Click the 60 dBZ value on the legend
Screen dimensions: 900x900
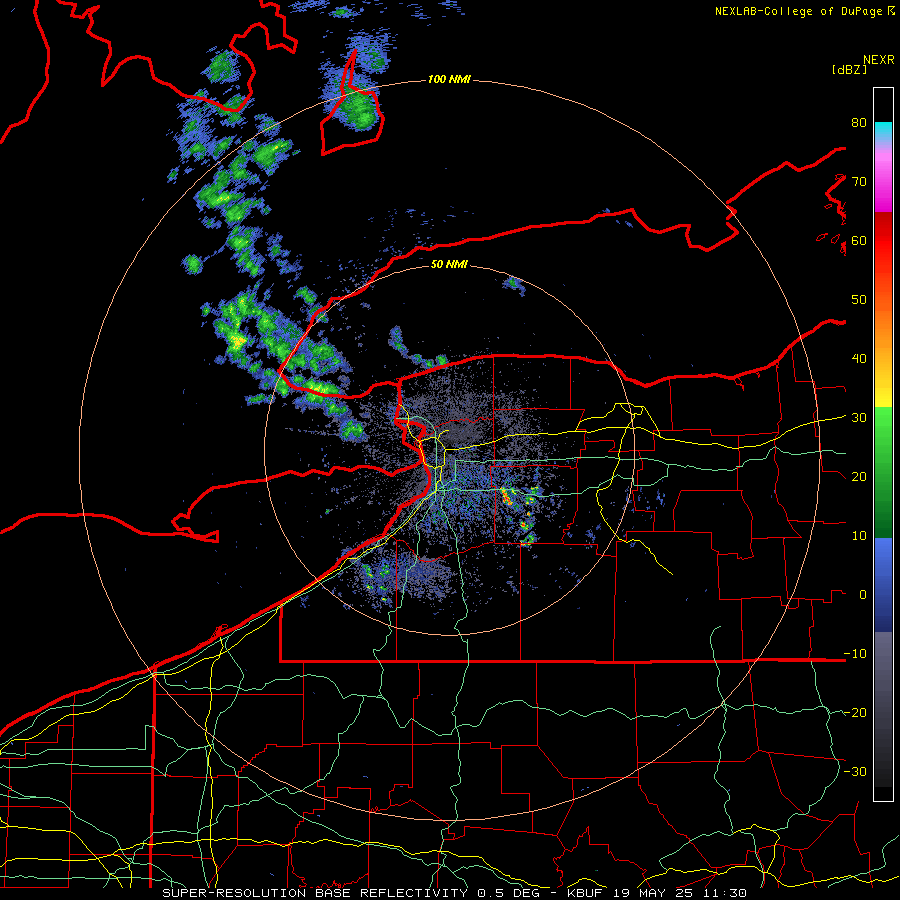click(x=859, y=240)
